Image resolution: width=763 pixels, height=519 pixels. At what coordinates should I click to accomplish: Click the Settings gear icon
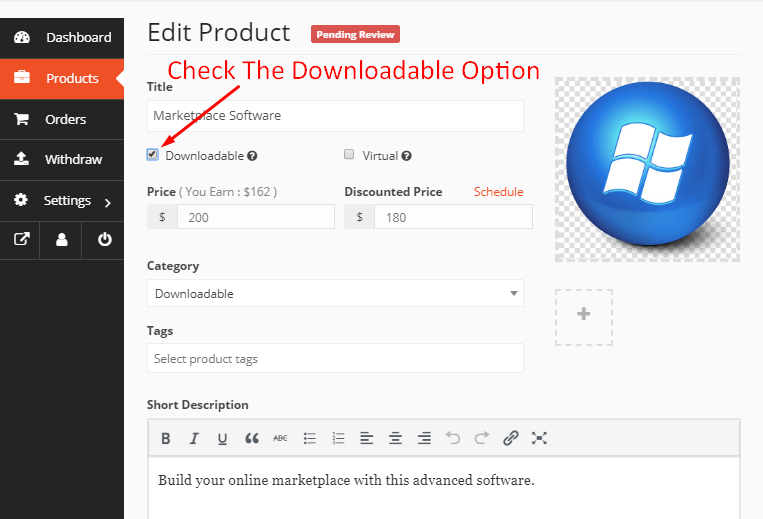(21, 200)
